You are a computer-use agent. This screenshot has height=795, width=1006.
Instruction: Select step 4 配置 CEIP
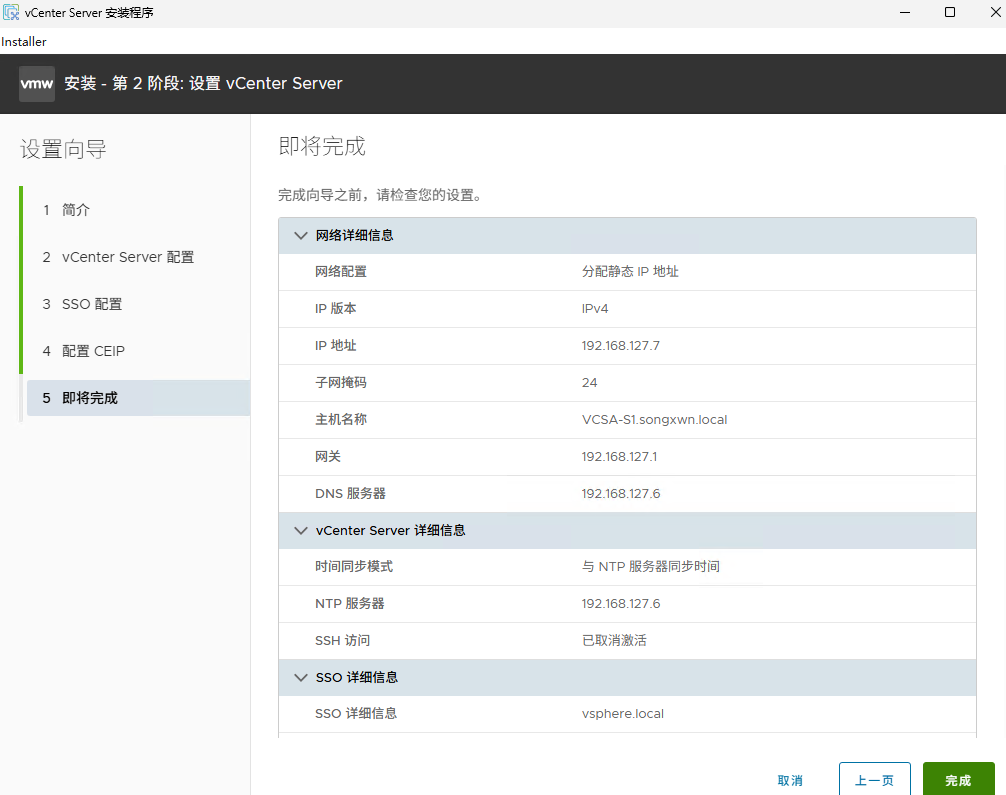click(93, 351)
